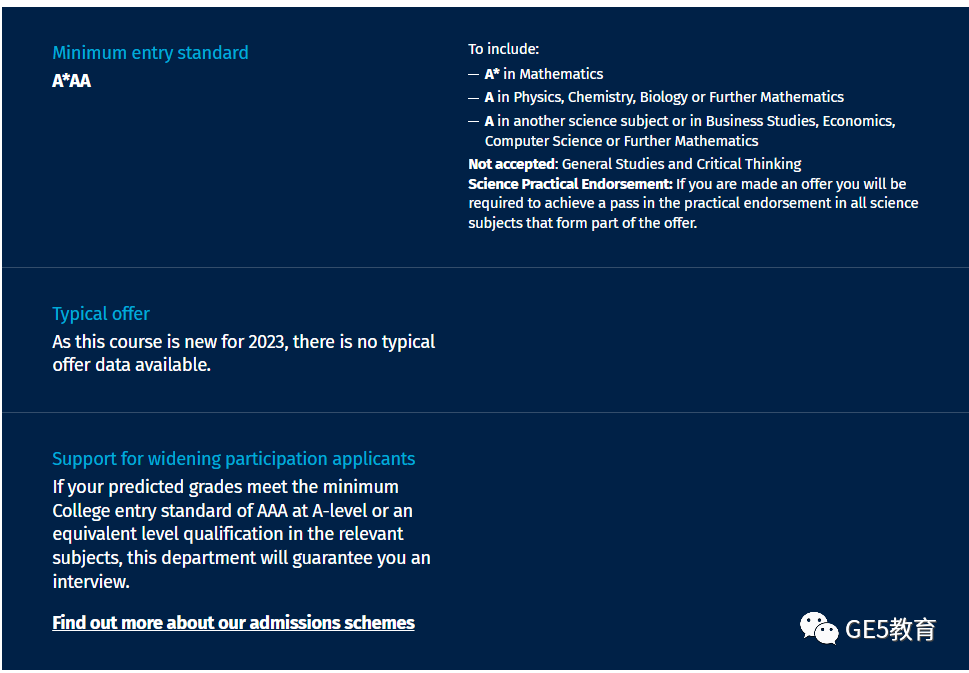Click the course is new for 2023 paragraph
This screenshot has width=969, height=673.
click(243, 353)
